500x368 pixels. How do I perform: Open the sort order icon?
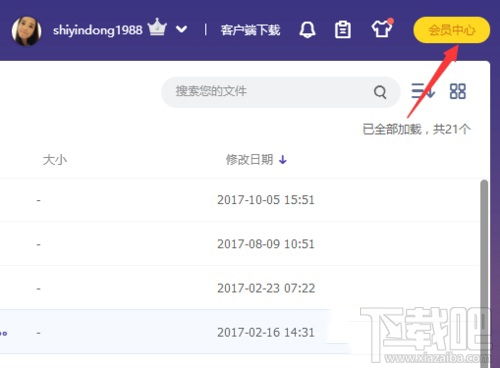pos(423,91)
